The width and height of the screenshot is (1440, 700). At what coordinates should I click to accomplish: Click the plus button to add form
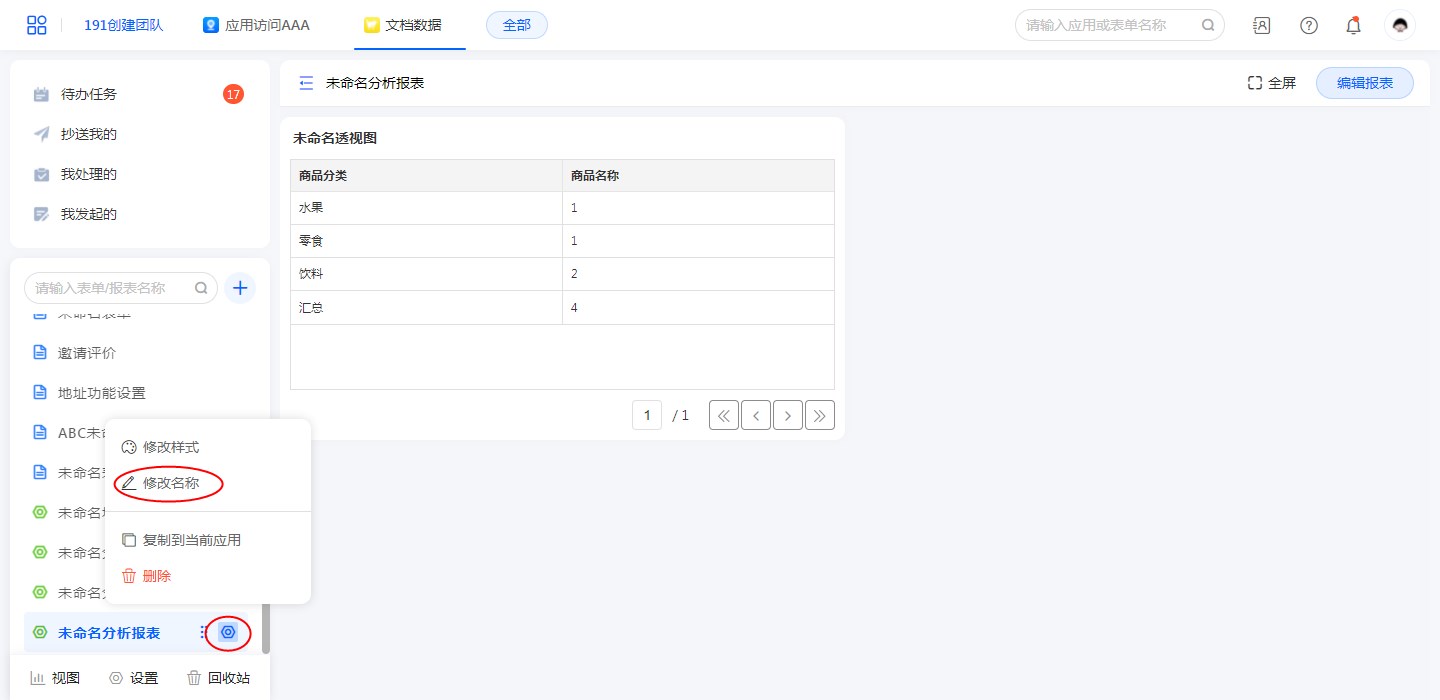point(240,288)
